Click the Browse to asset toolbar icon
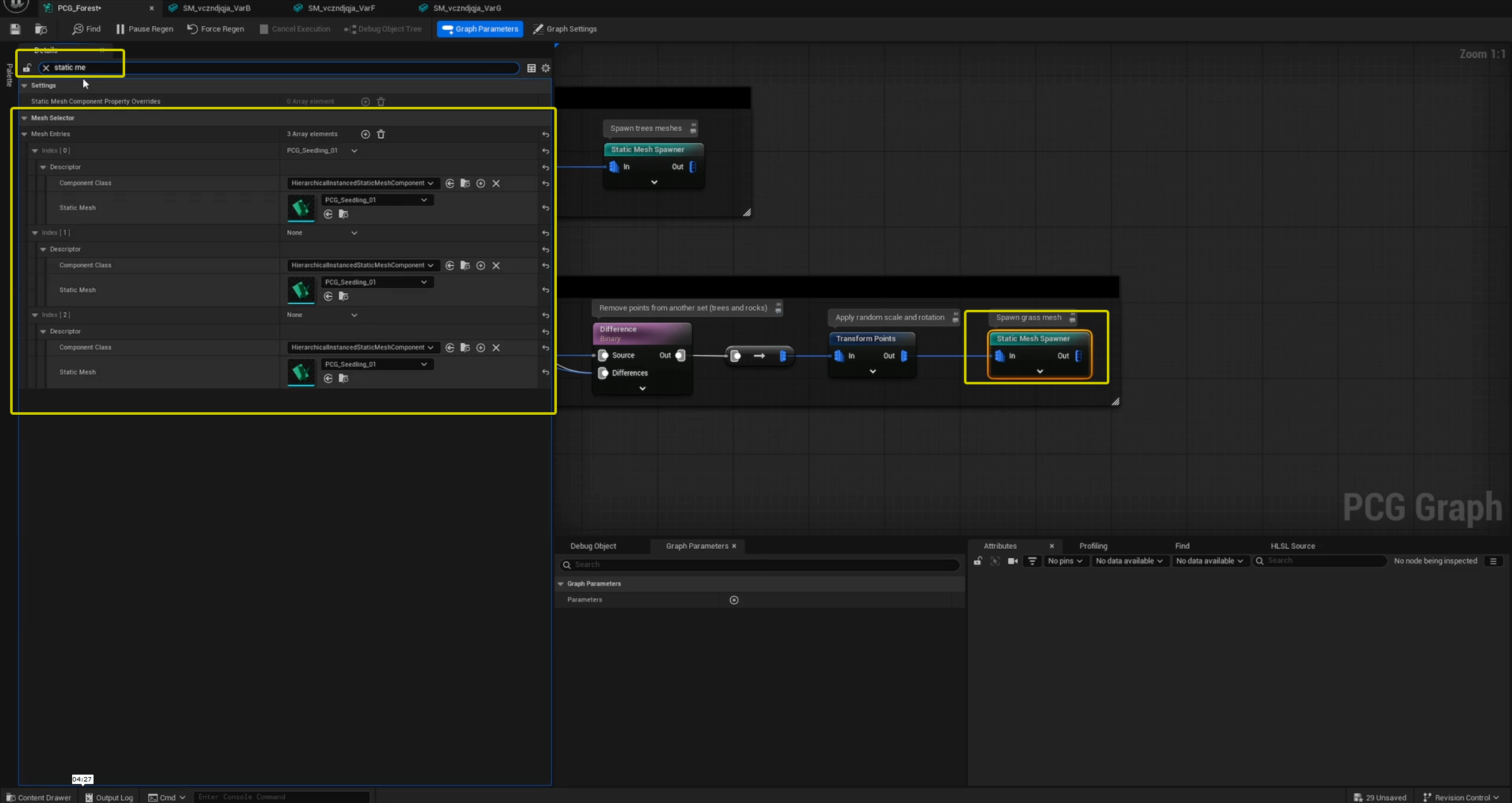Screen dimensions: 1512x803 pyautogui.click(x=41, y=29)
